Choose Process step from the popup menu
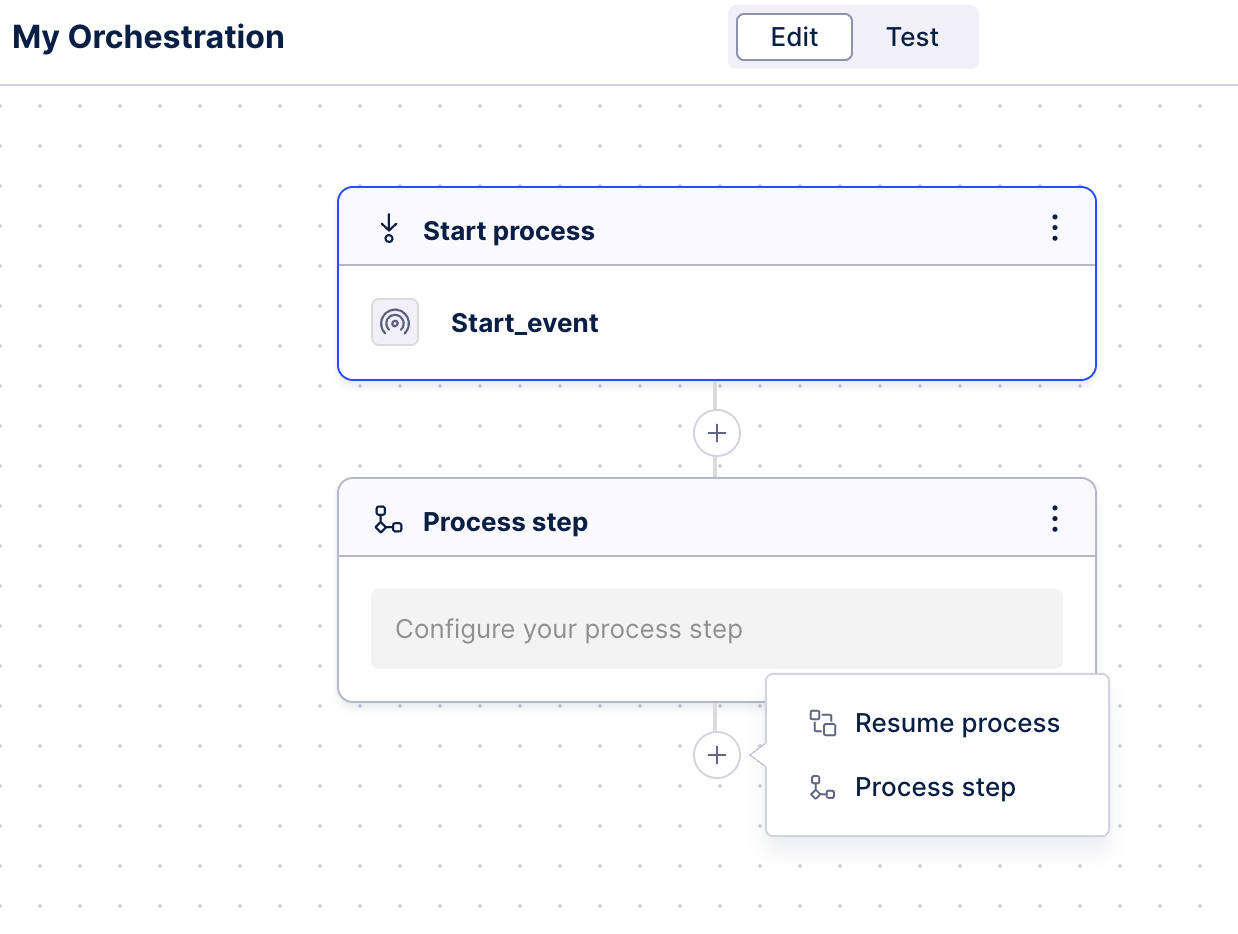Image resolution: width=1238 pixels, height=934 pixels. pos(935,788)
